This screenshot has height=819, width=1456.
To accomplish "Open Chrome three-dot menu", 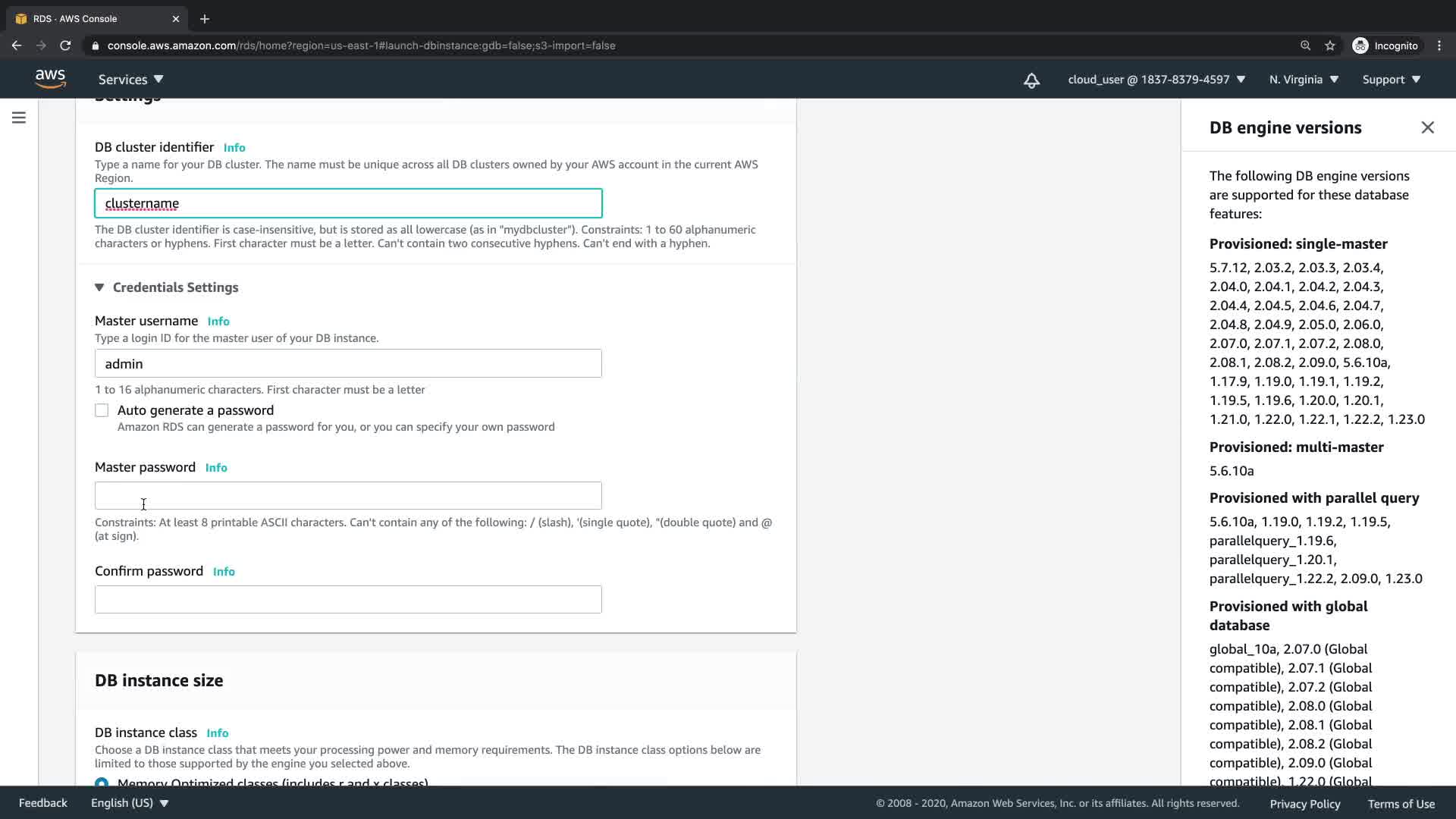I will (x=1439, y=45).
